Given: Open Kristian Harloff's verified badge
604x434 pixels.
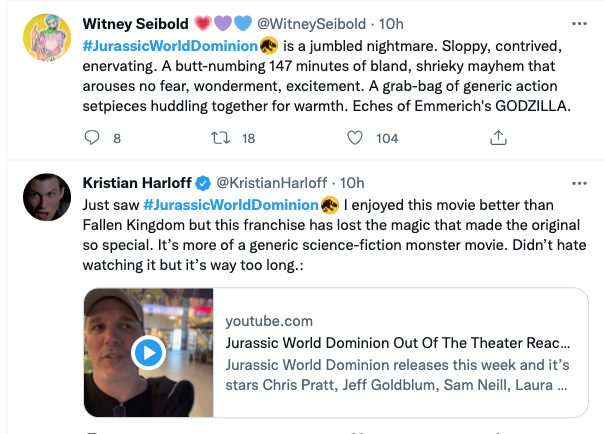Looking at the screenshot, I should pos(202,182).
